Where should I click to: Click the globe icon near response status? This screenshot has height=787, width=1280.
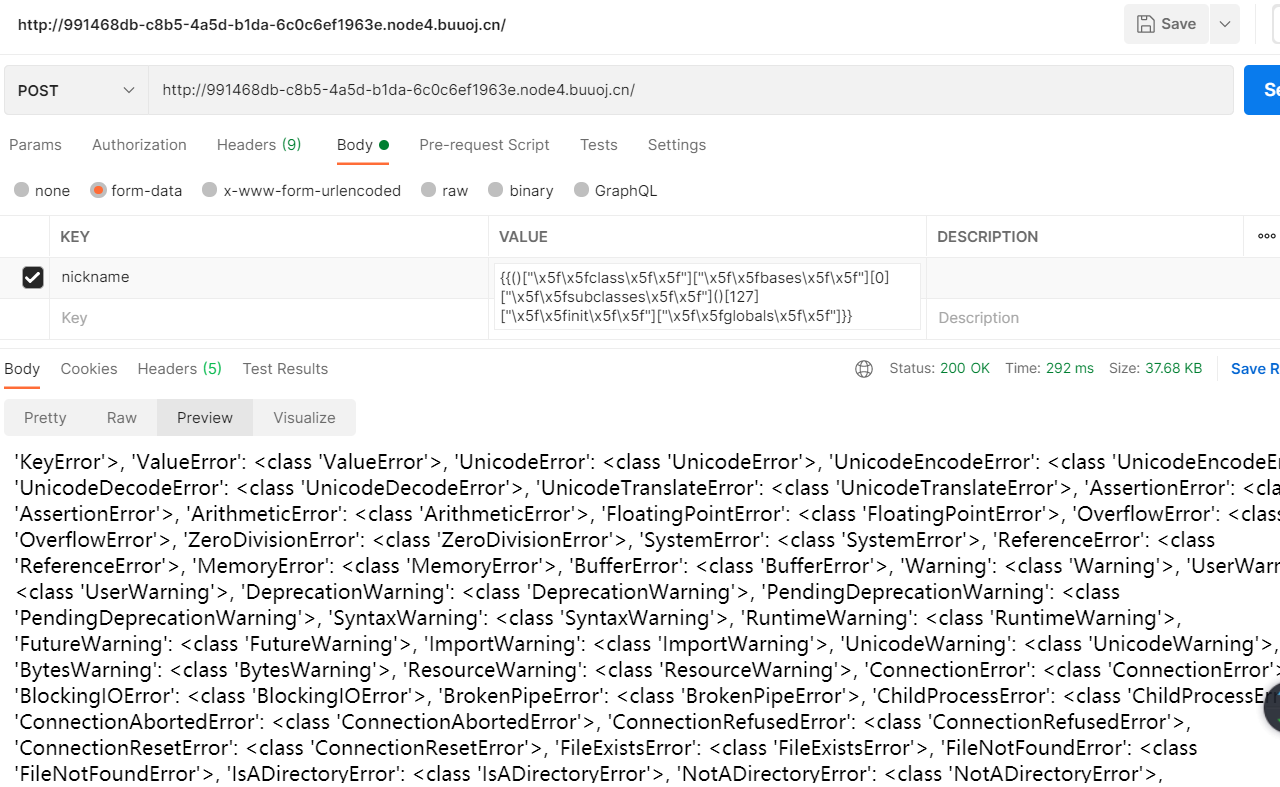863,369
